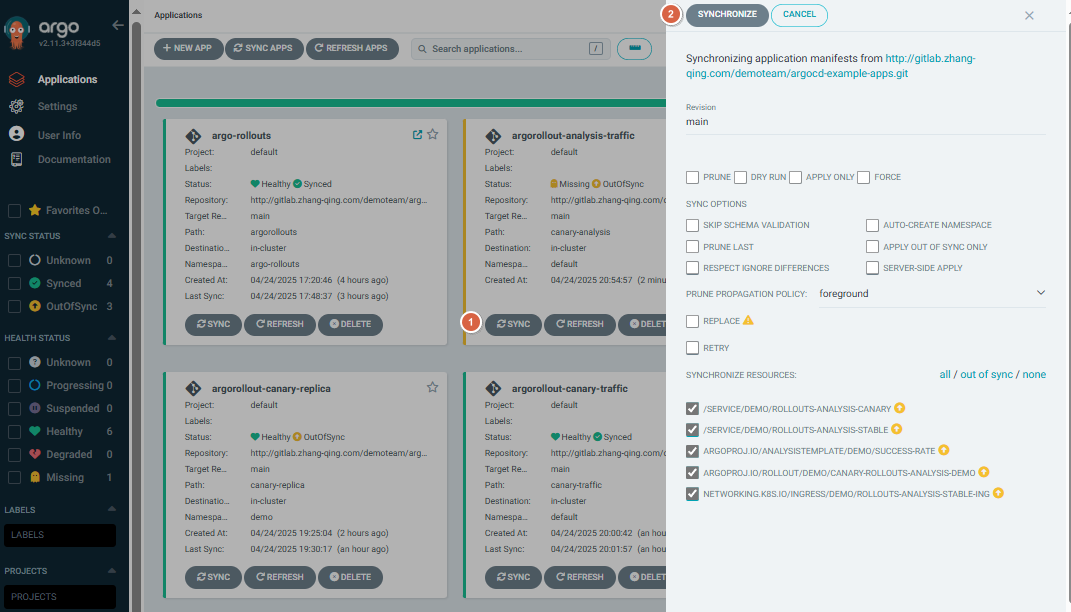Collapse the PROJECTS filter section
This screenshot has width=1071, height=612.
click(112, 571)
